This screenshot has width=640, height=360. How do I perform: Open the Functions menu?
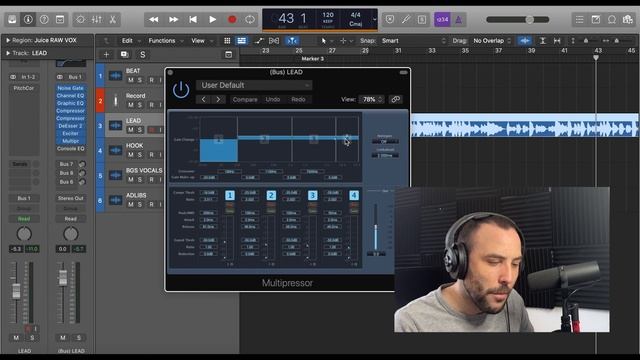pyautogui.click(x=162, y=41)
